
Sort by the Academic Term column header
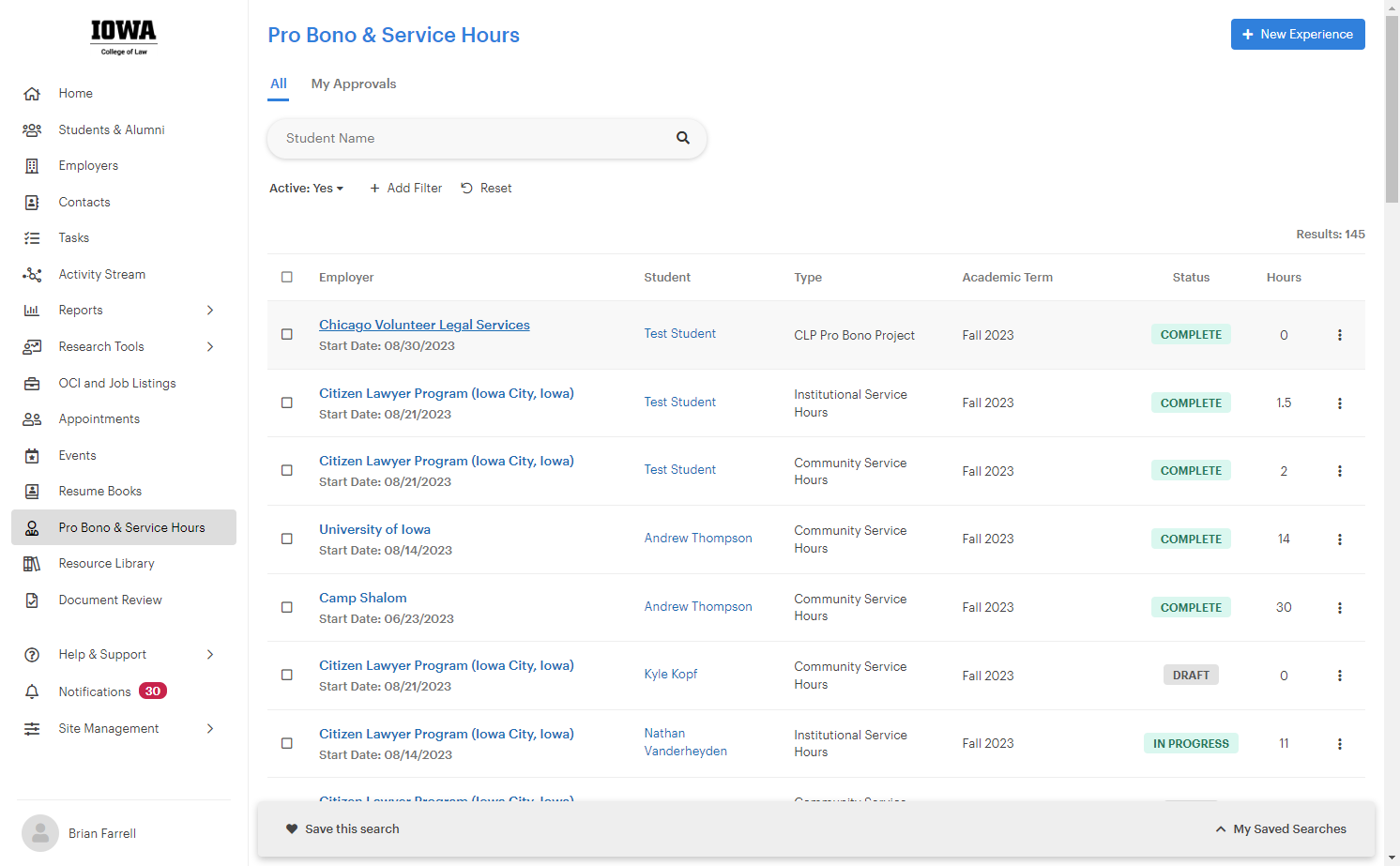pyautogui.click(x=1008, y=278)
